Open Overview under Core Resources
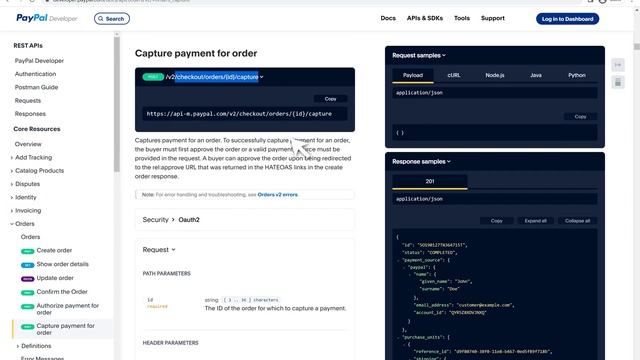 pyautogui.click(x=28, y=144)
